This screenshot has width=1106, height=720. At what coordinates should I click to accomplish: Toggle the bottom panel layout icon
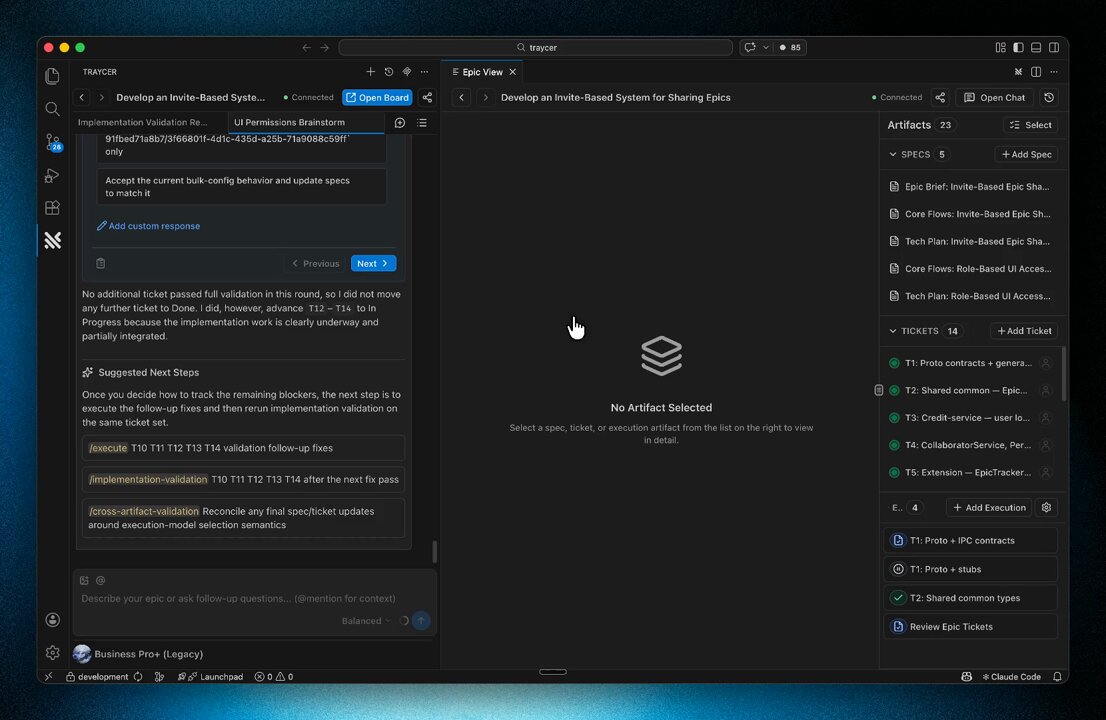[1036, 47]
